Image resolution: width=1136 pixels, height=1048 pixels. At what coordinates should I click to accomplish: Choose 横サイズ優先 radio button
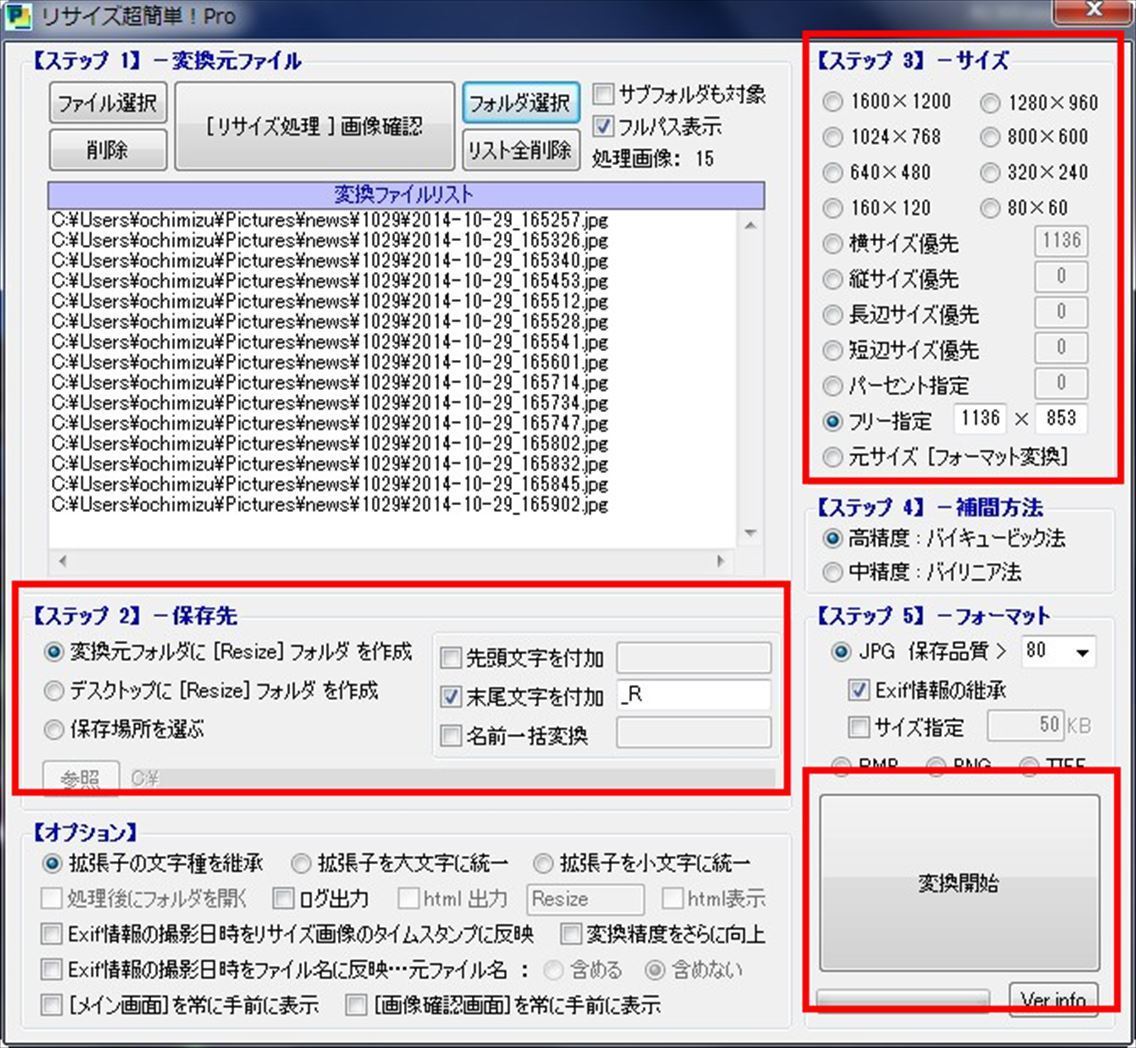point(833,244)
